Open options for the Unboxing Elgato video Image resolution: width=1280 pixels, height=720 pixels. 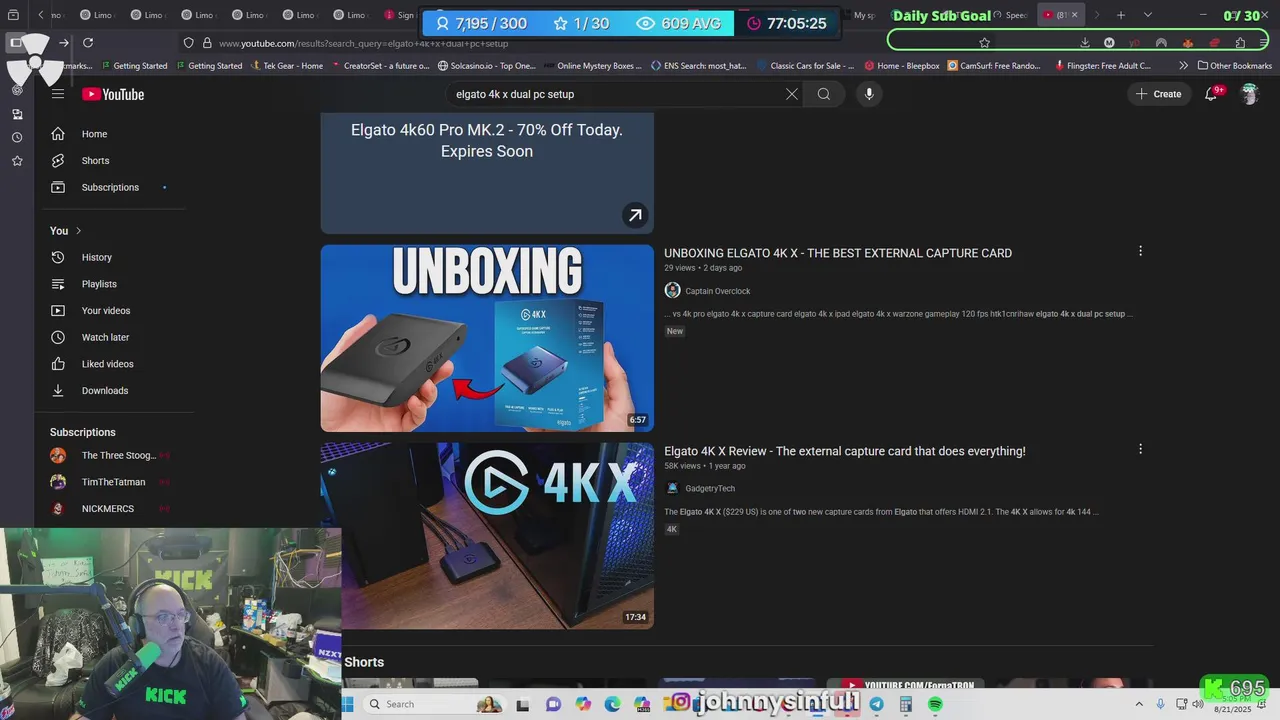point(1140,252)
